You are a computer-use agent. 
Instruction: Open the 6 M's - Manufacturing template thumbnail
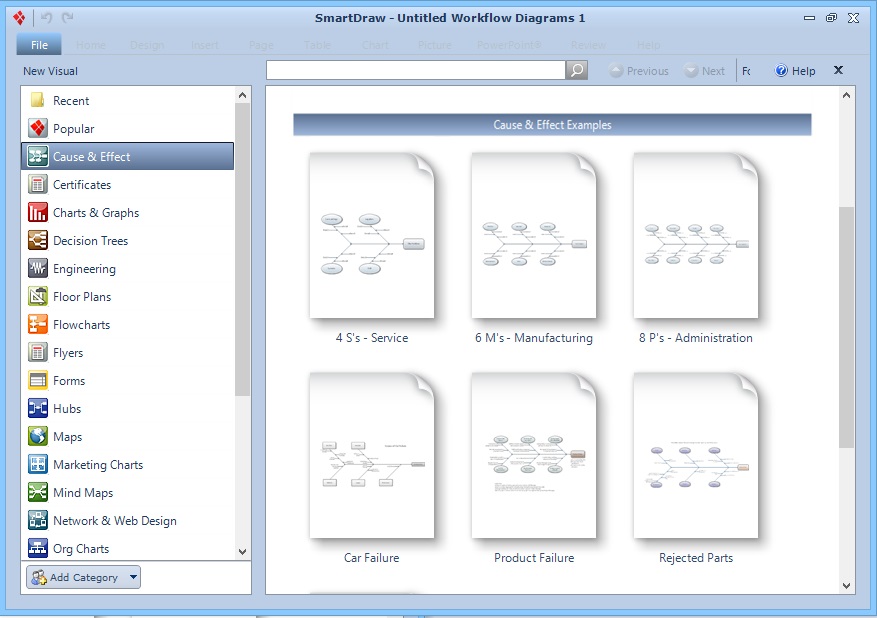(x=534, y=236)
